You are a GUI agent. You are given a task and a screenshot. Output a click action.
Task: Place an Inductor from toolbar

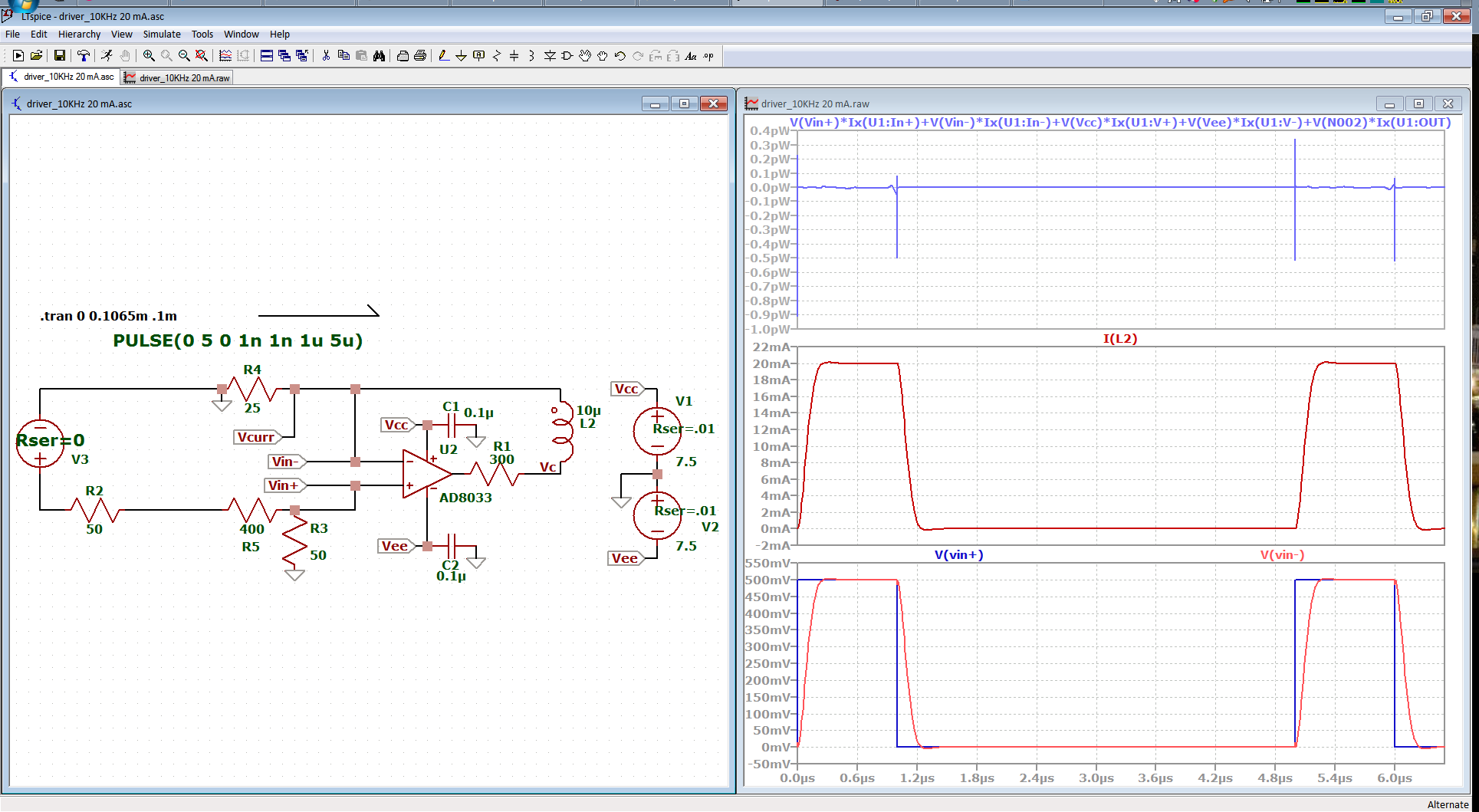[532, 55]
